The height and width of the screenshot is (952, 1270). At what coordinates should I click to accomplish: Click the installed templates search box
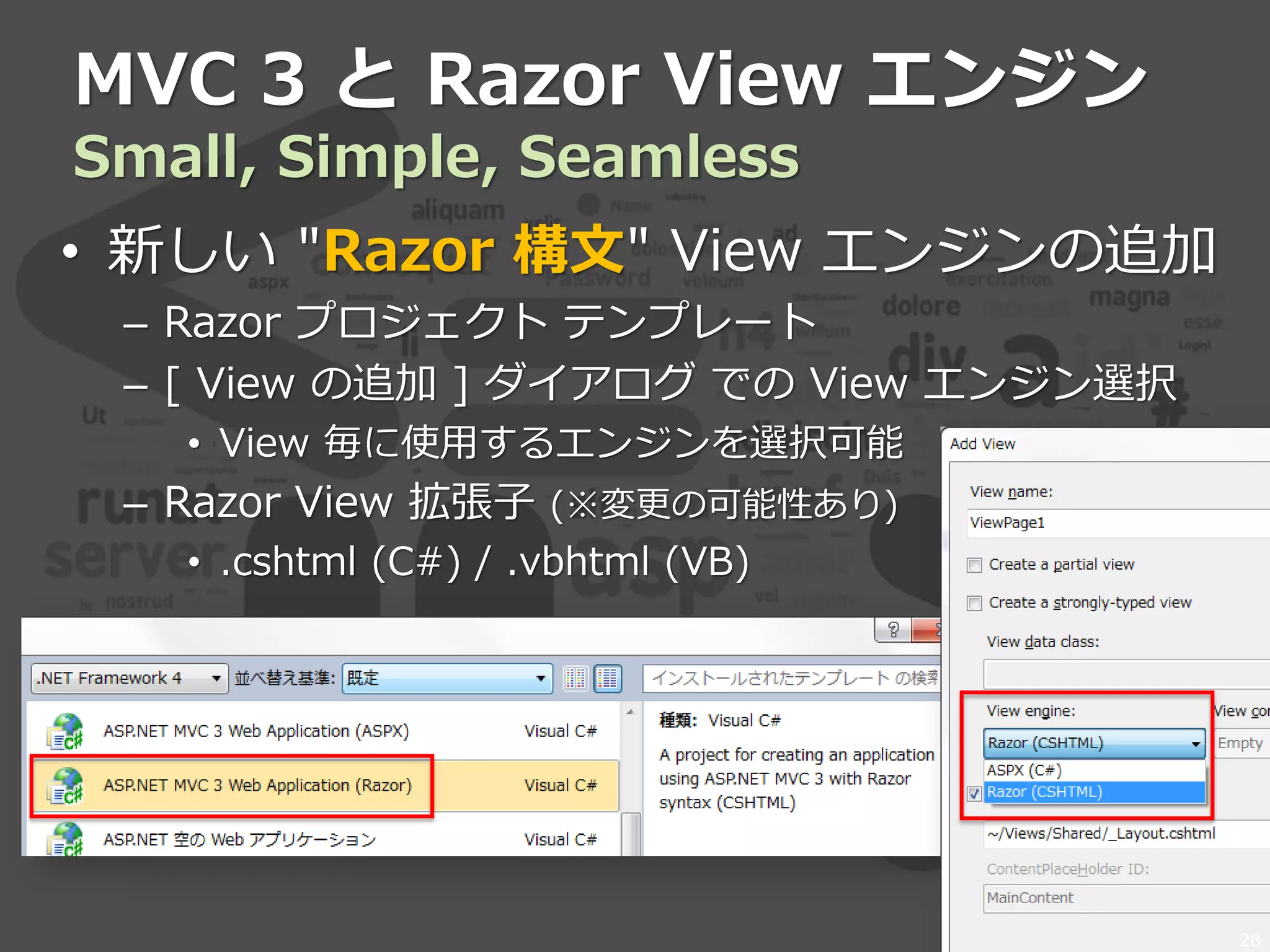point(792,678)
